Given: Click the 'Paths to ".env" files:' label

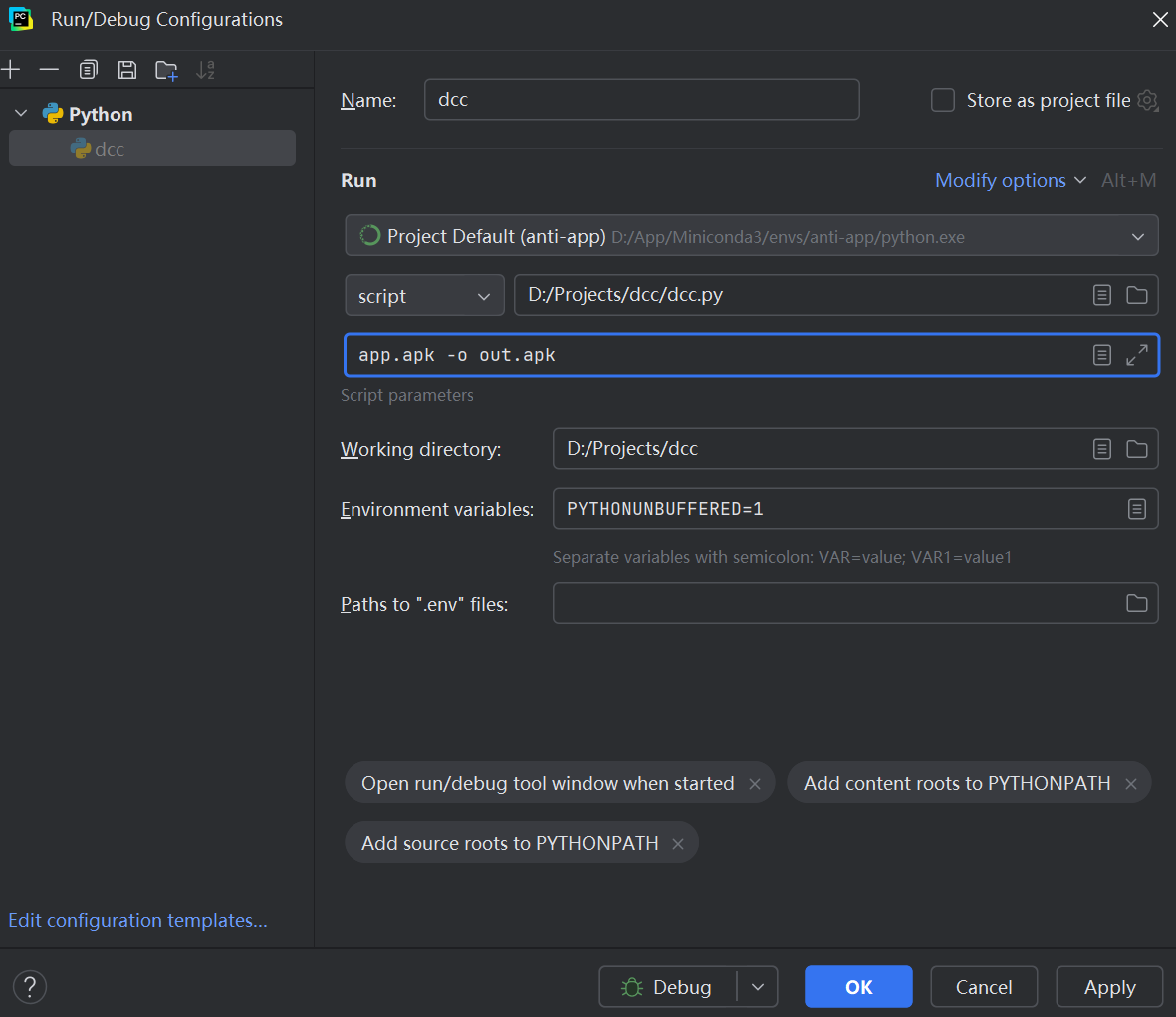Looking at the screenshot, I should [424, 604].
